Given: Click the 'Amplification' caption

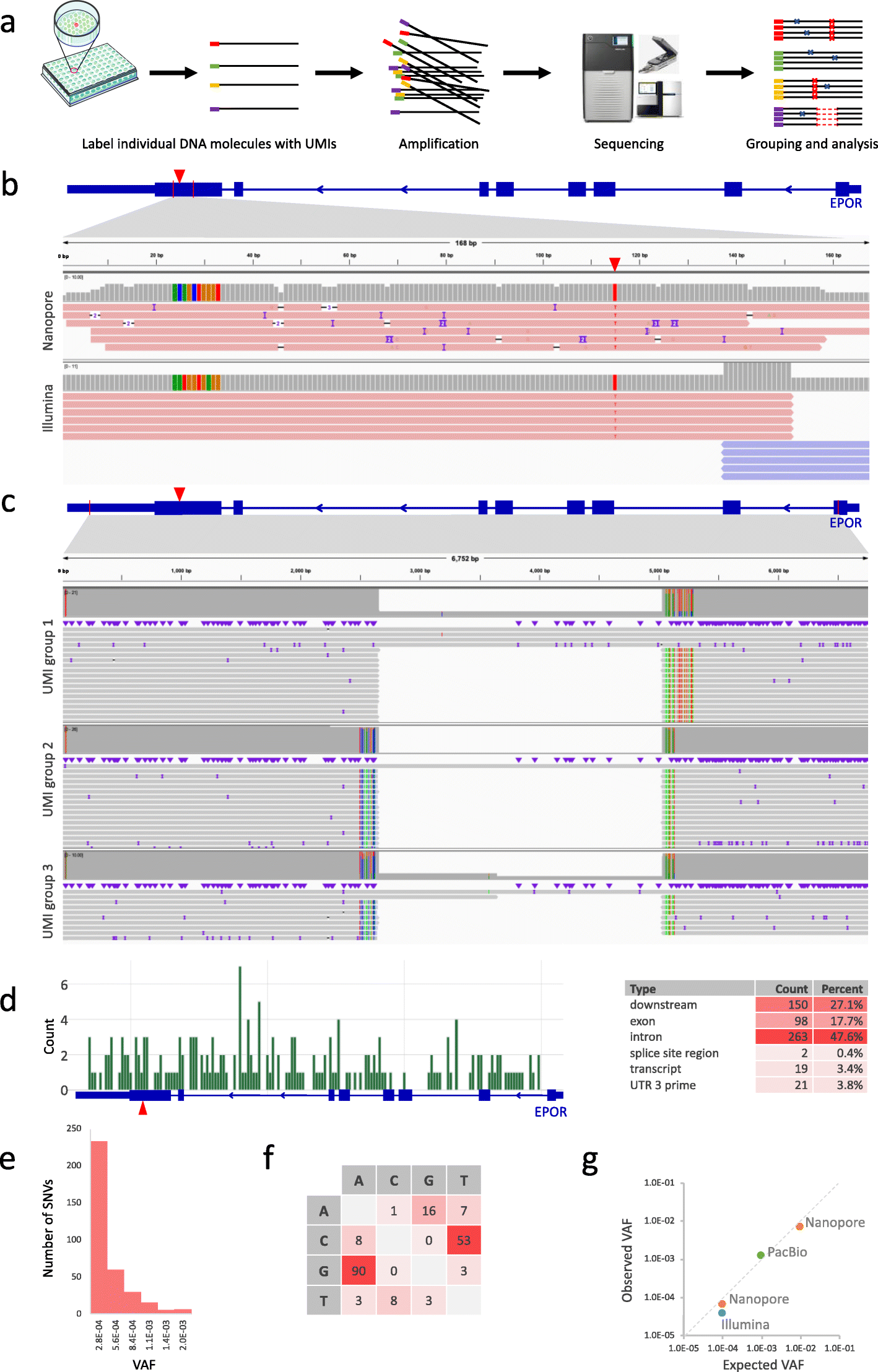Looking at the screenshot, I should pyautogui.click(x=438, y=144).
